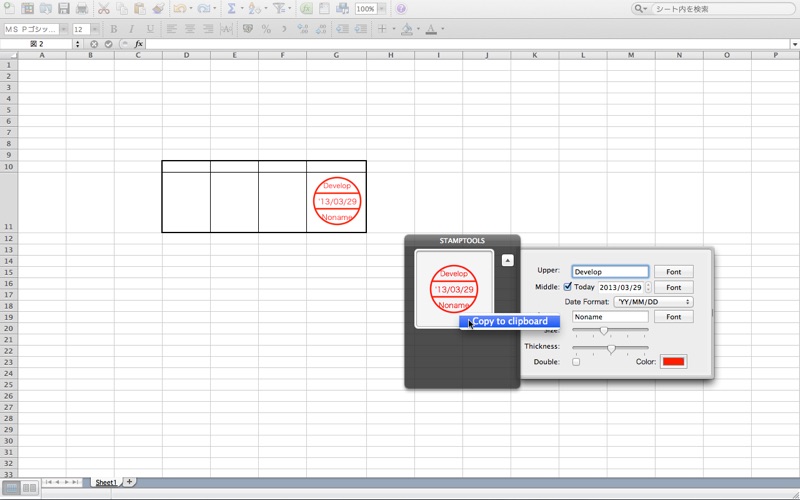Cancel formula entry X icon
Viewport: 800px width, 500px height.
click(x=94, y=44)
